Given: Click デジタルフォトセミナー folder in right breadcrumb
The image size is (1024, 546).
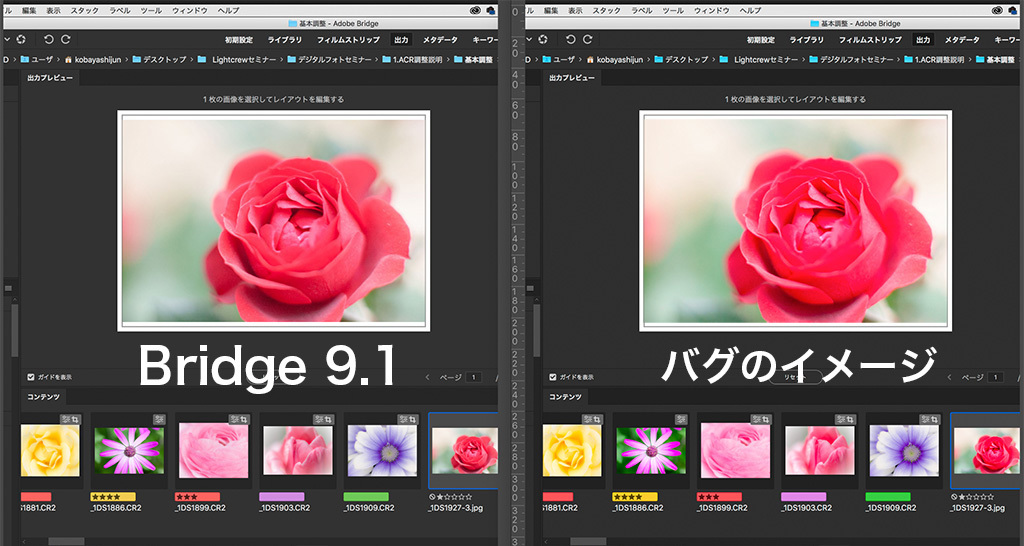Looking at the screenshot, I should tap(851, 59).
